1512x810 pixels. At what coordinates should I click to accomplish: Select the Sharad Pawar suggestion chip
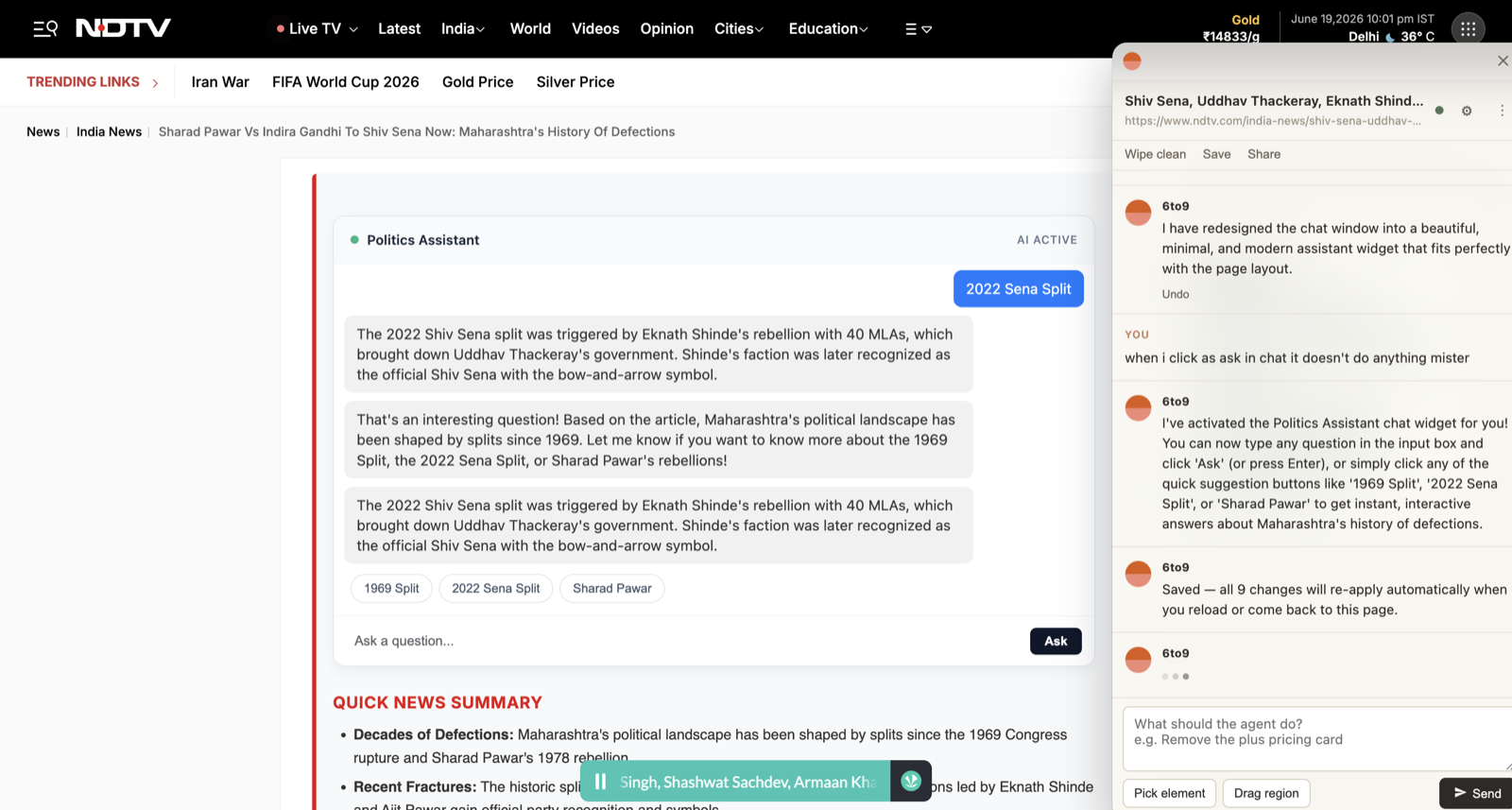point(611,588)
